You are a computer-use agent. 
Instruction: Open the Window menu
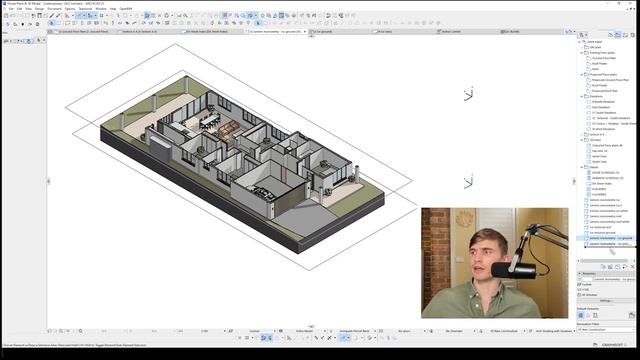tap(100, 9)
